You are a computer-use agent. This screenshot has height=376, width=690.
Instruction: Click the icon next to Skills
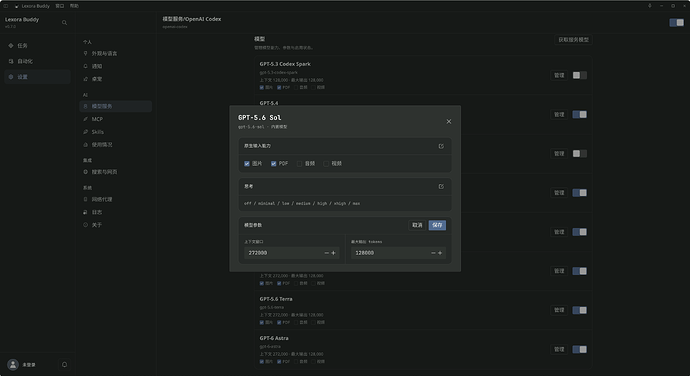pos(85,132)
